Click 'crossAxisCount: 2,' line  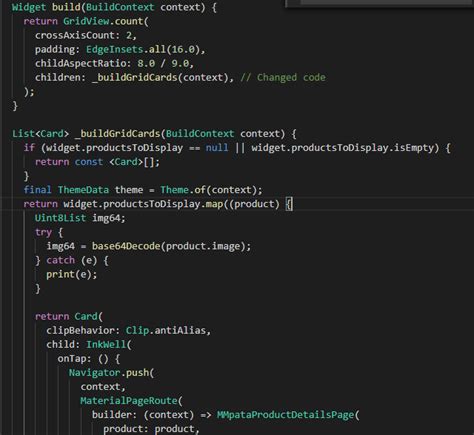click(x=86, y=35)
